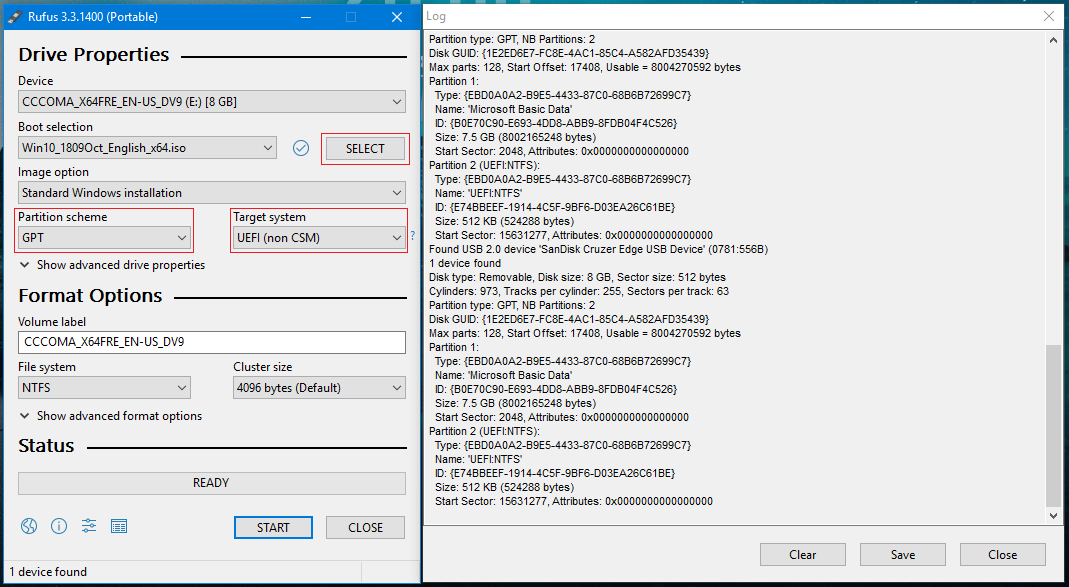
Task: Open the Partition scheme GPT dropdown
Action: (104, 238)
